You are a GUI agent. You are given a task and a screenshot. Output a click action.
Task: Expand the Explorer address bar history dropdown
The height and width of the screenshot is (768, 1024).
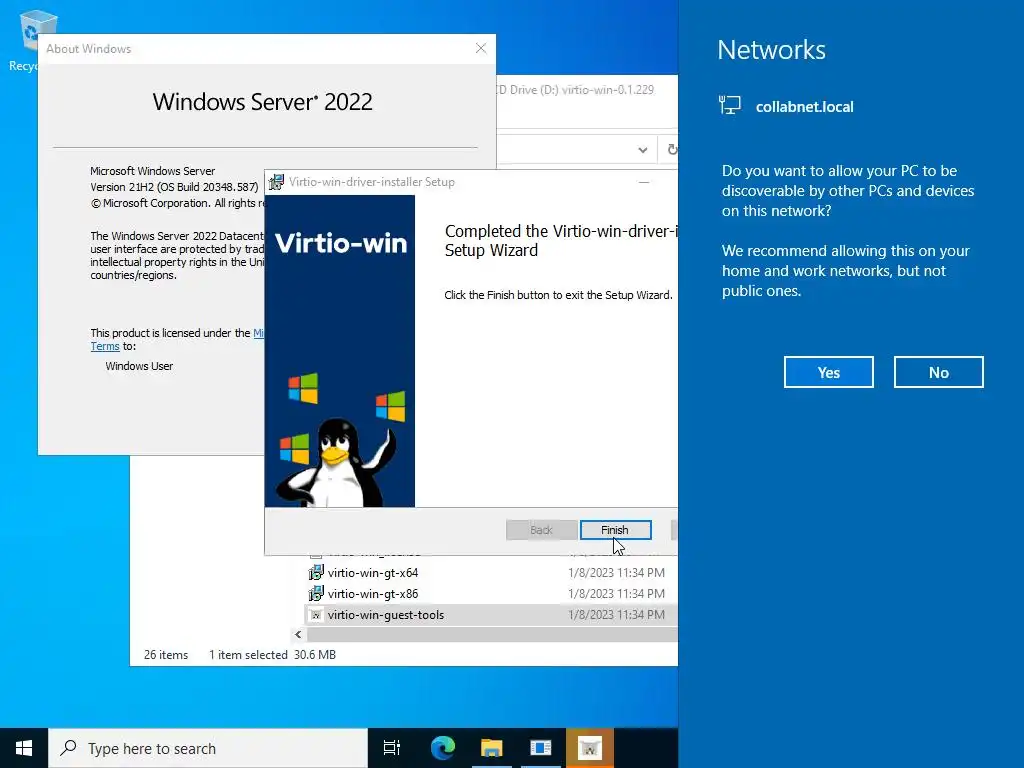coord(643,150)
